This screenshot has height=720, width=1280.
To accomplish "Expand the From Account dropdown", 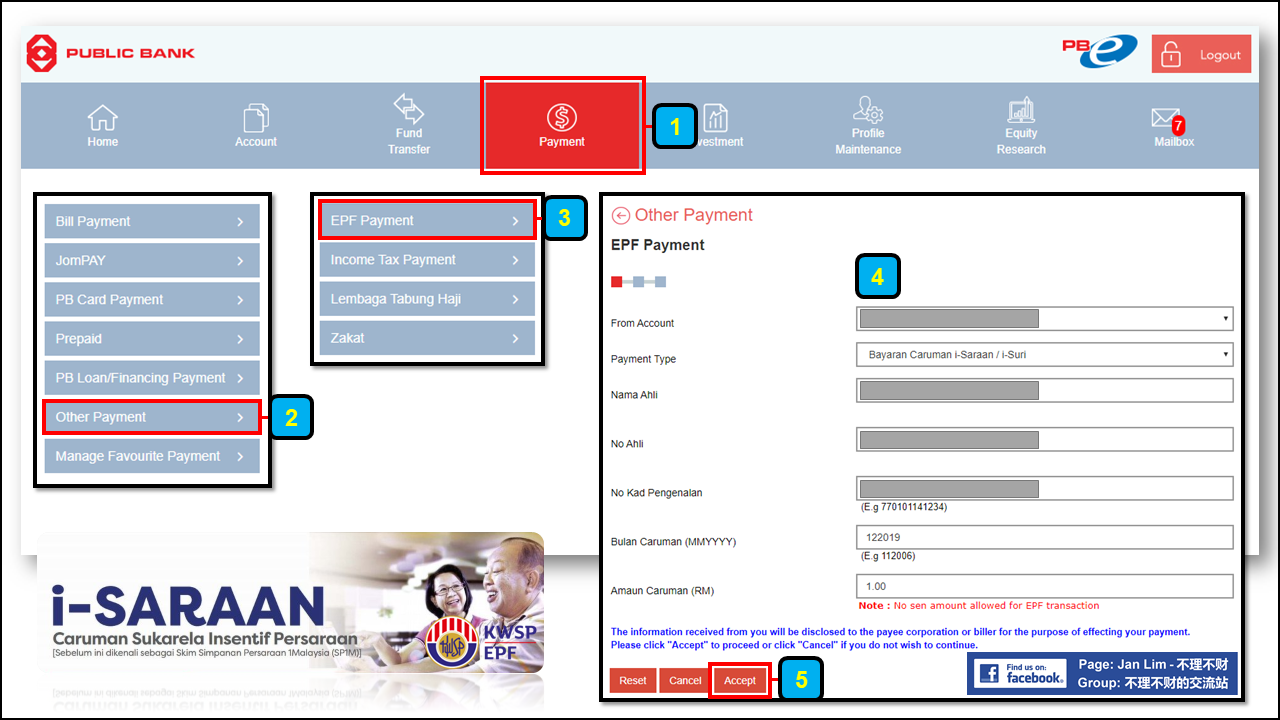I will [x=1045, y=319].
